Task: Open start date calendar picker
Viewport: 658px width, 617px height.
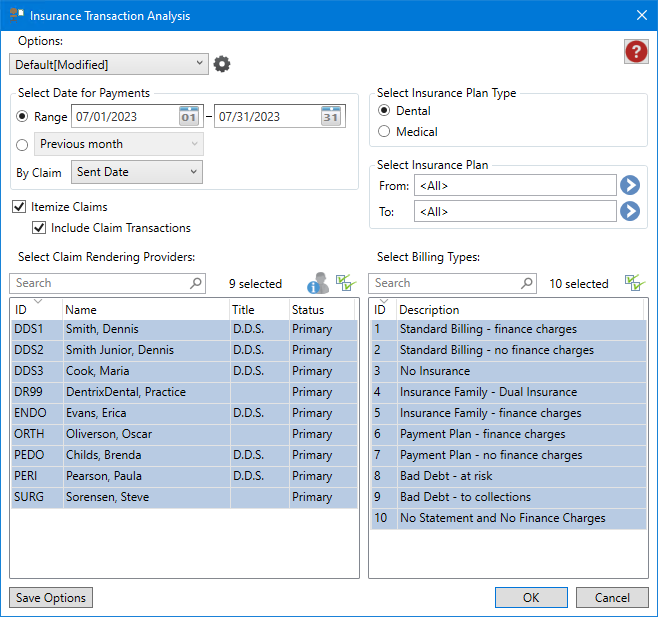Action: (190, 117)
